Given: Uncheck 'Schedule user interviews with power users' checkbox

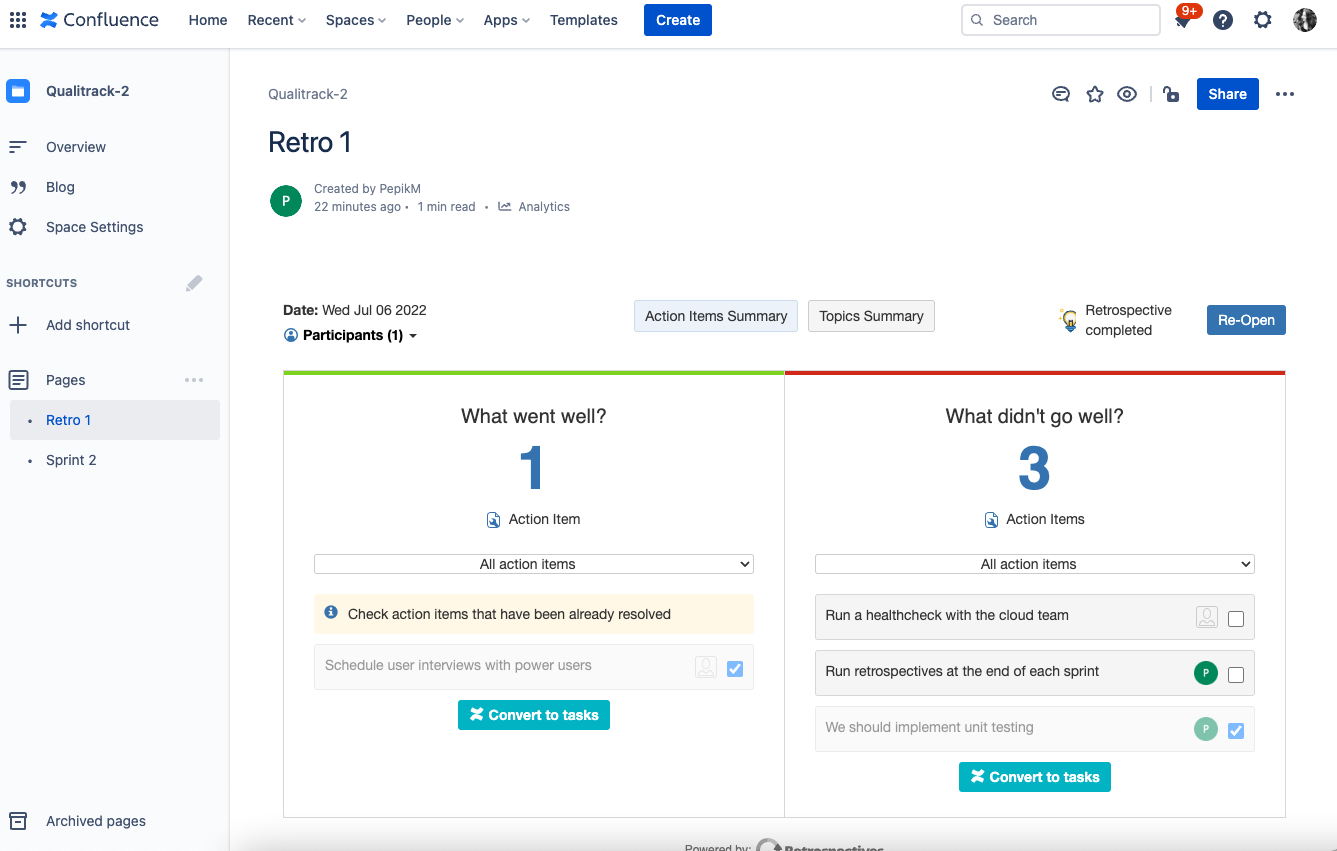Looking at the screenshot, I should 735,669.
